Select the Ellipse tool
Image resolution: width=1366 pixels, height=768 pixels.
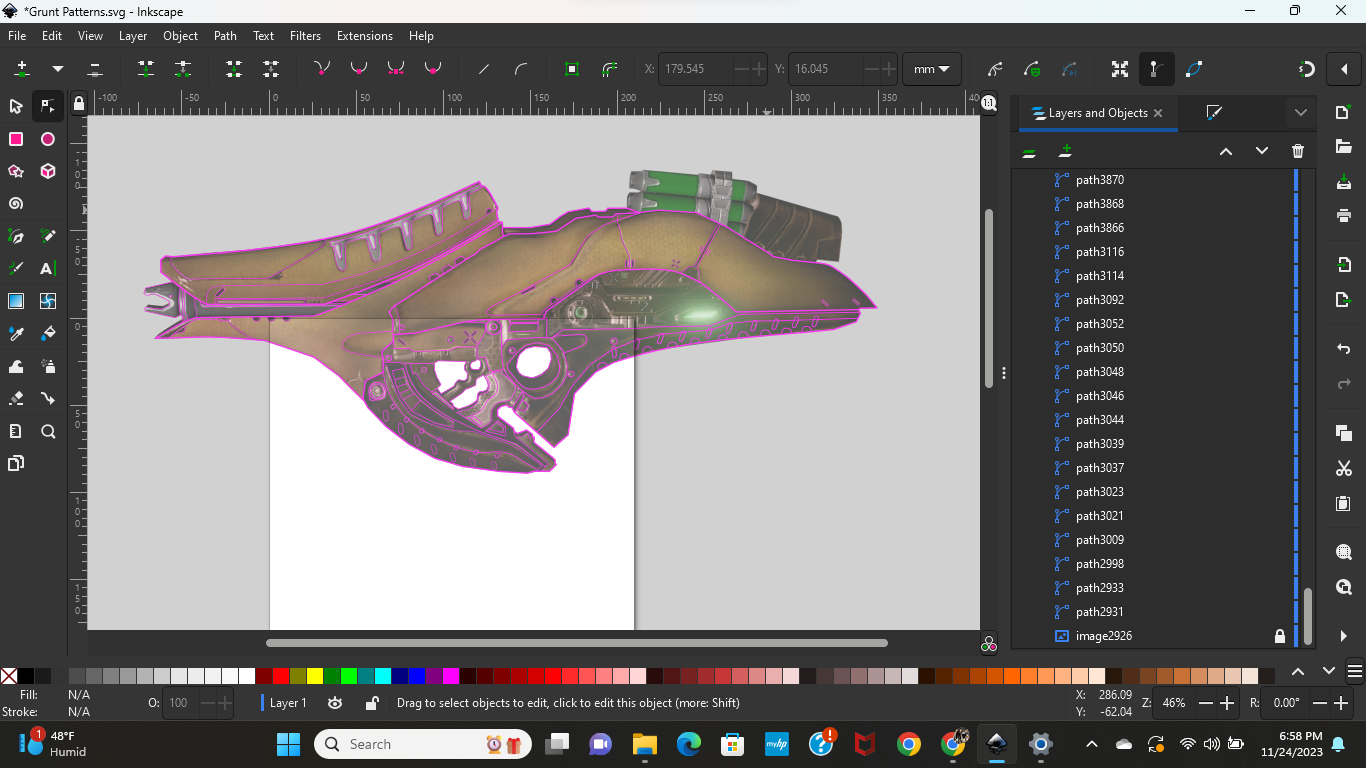click(x=47, y=139)
